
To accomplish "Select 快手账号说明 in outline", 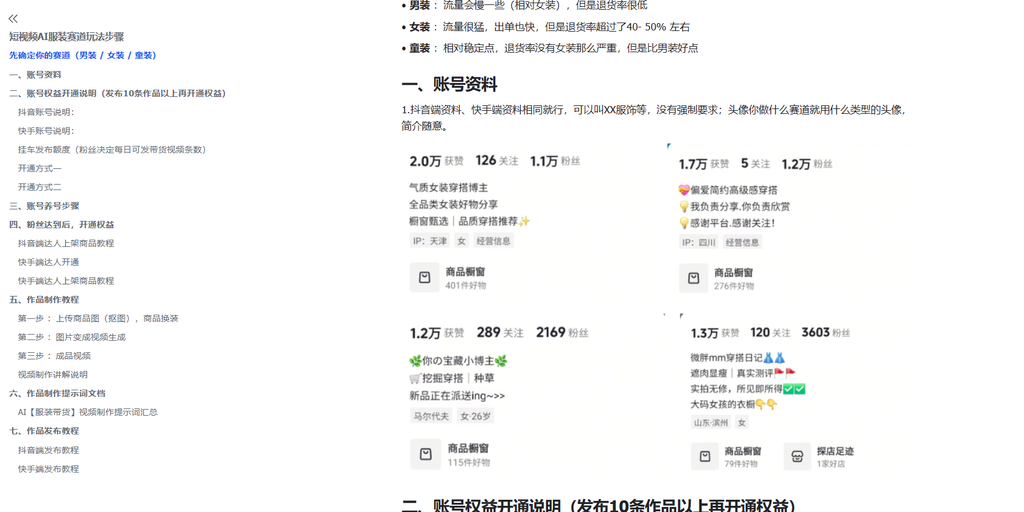I will (46, 131).
